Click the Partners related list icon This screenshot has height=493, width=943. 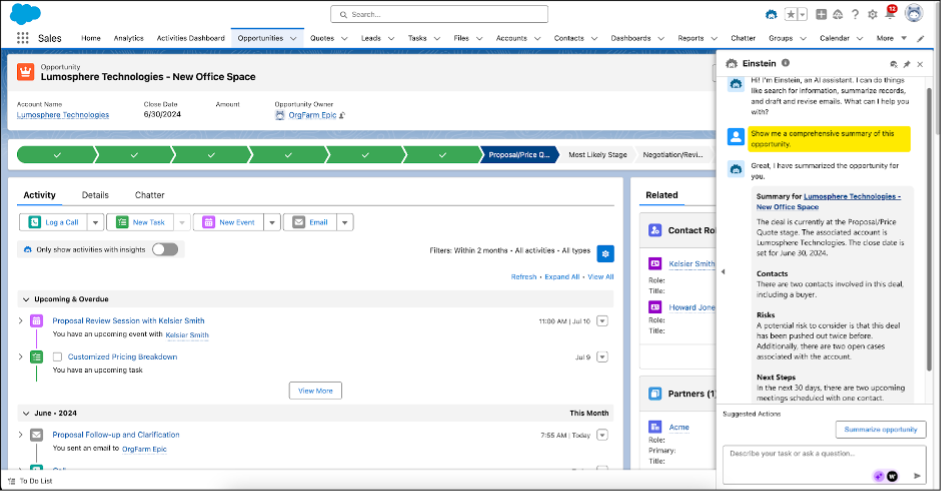[x=655, y=394]
